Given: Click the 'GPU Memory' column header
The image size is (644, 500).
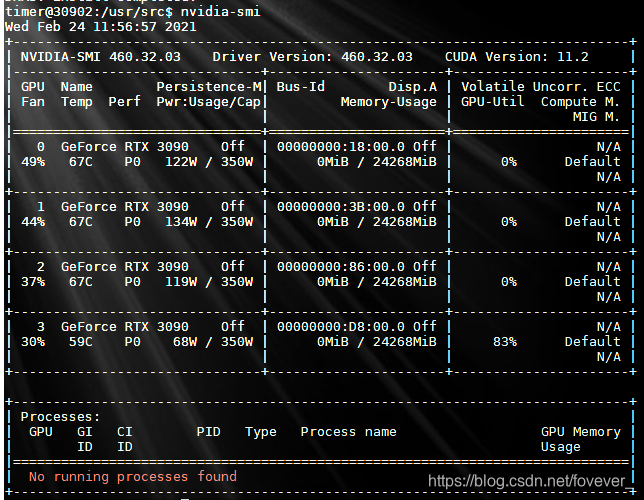Looking at the screenshot, I should [x=580, y=432].
